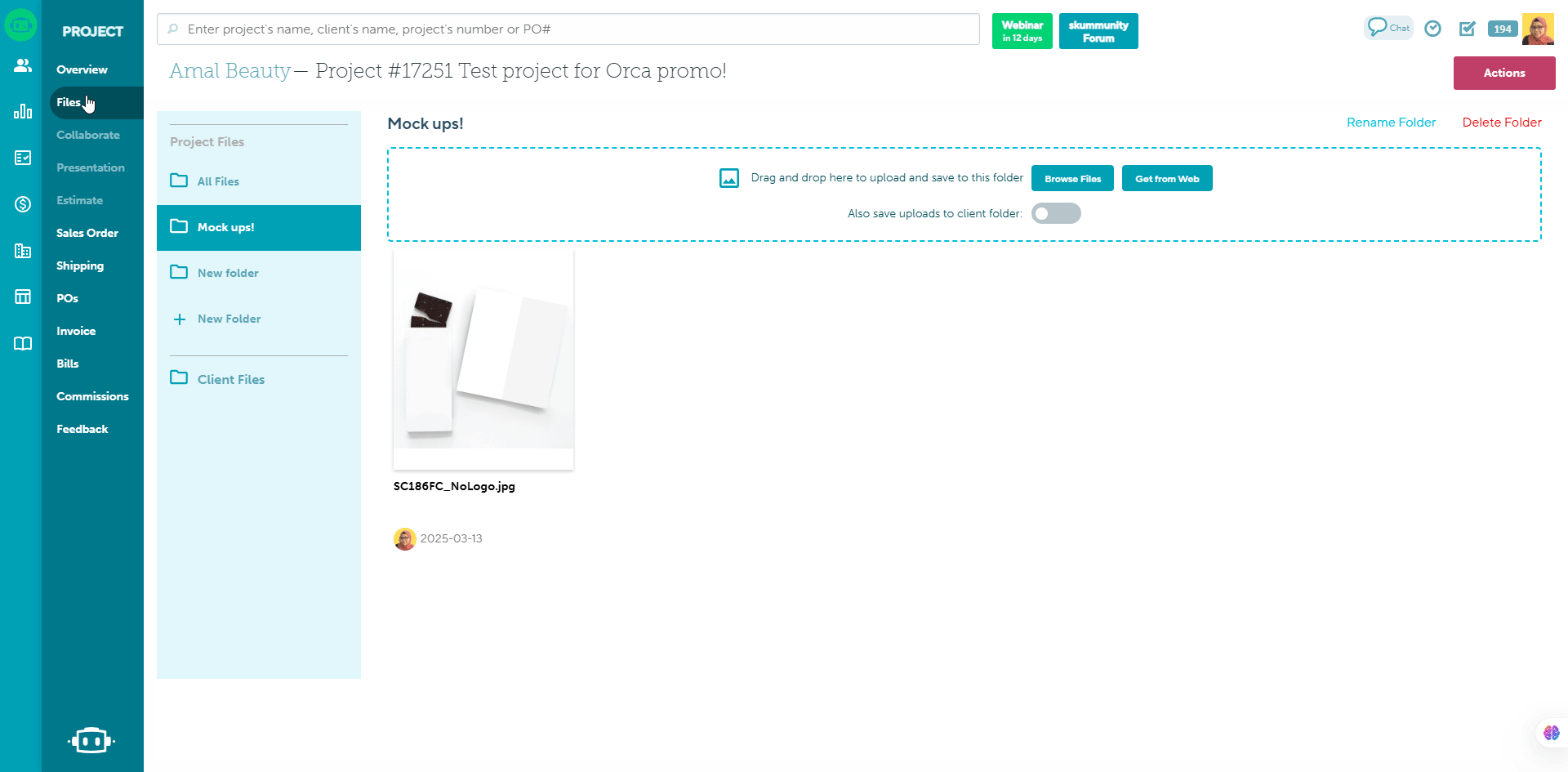
Task: Select Sales Order in project menu
Action: point(87,233)
